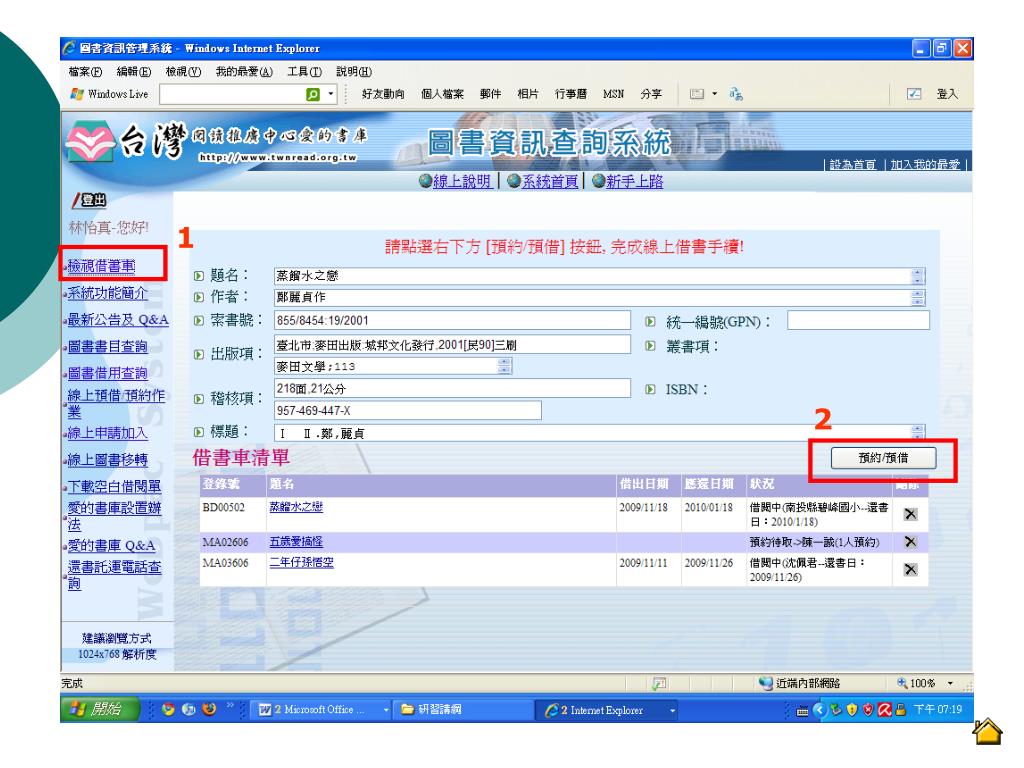Open the 最新公告及 Q&A link

(x=118, y=319)
